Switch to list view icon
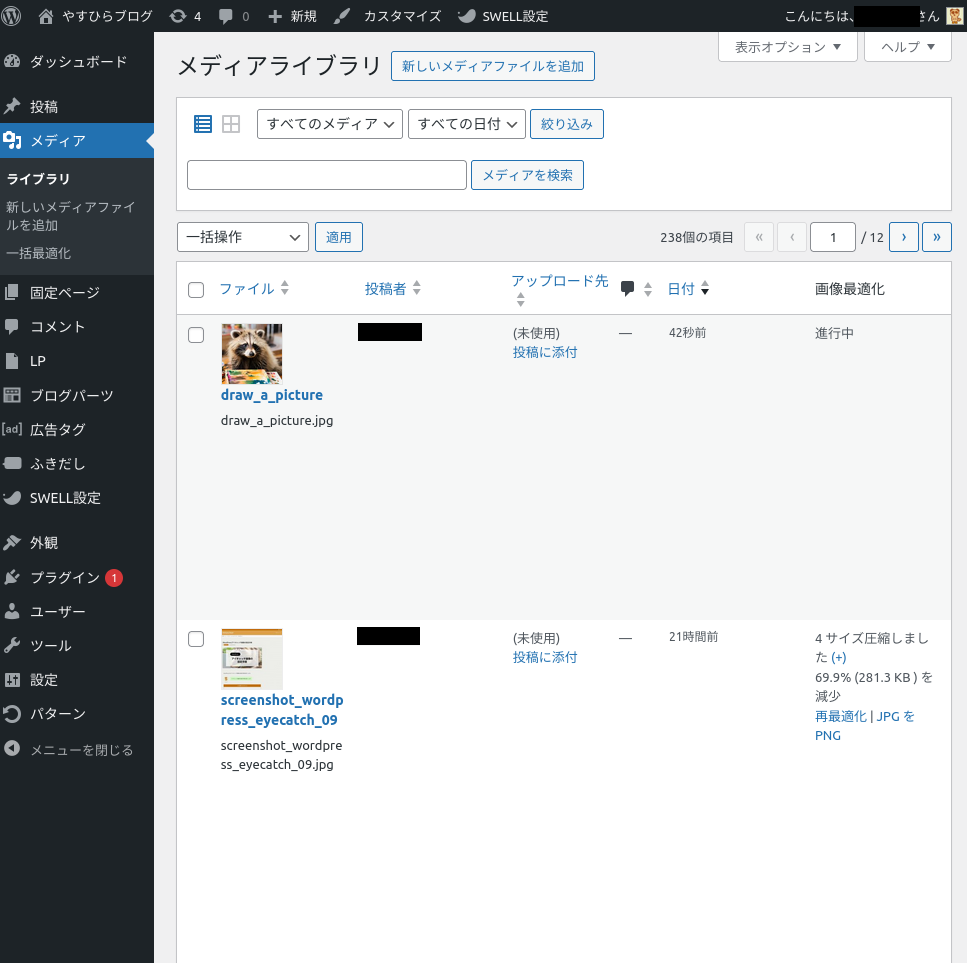This screenshot has height=963, width=967. point(203,124)
